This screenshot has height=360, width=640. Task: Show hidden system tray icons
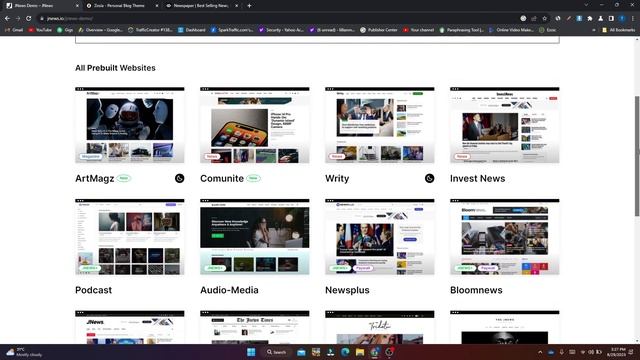click(540, 352)
